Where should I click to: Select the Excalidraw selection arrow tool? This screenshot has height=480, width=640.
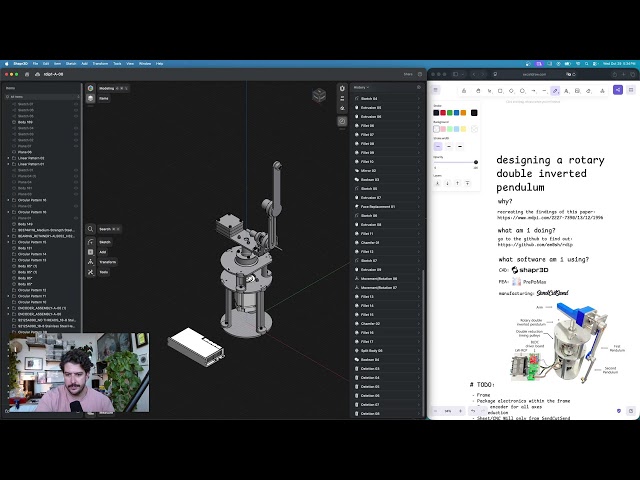click(x=489, y=91)
